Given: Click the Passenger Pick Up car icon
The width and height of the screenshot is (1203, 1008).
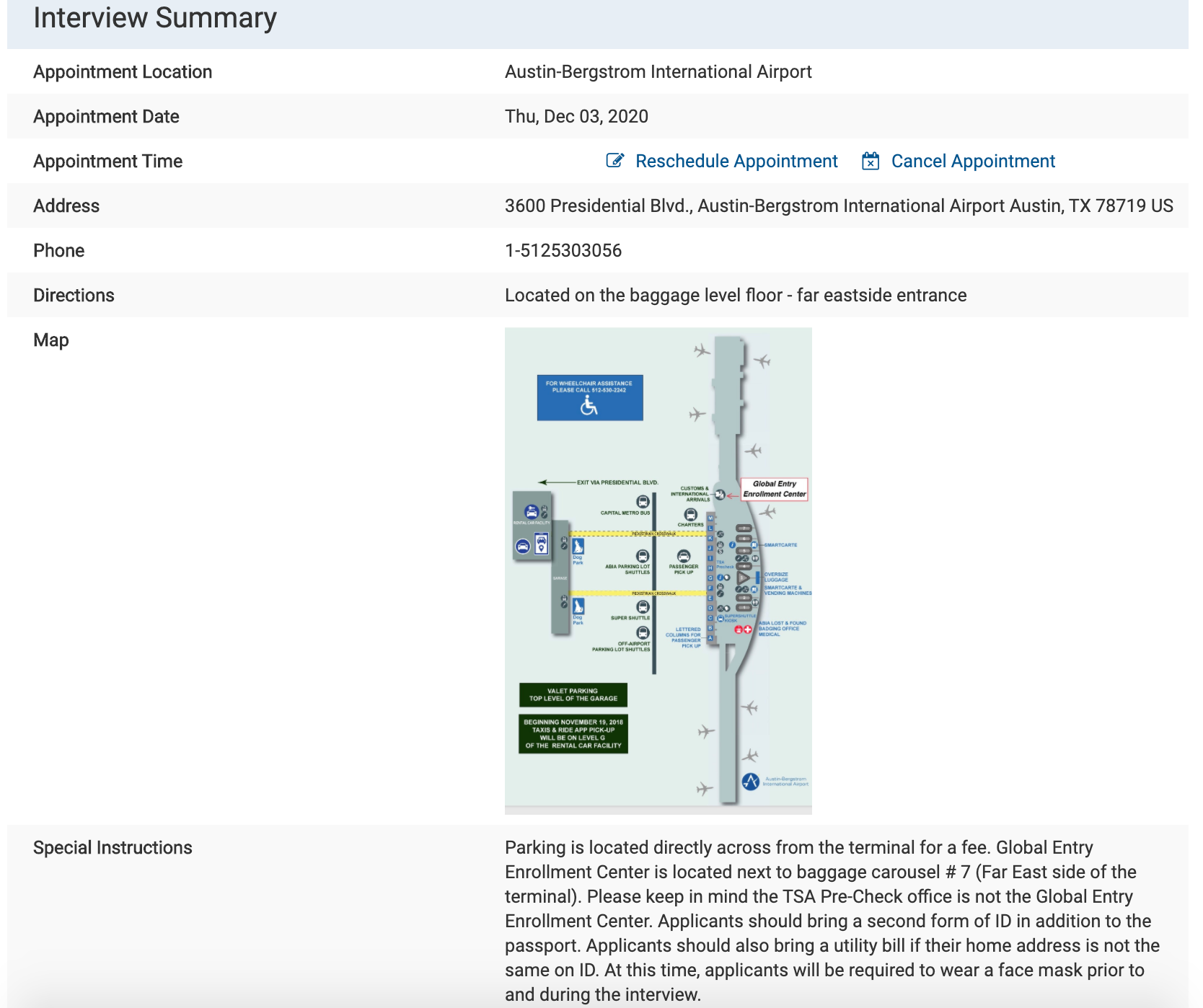Looking at the screenshot, I should (x=684, y=556).
